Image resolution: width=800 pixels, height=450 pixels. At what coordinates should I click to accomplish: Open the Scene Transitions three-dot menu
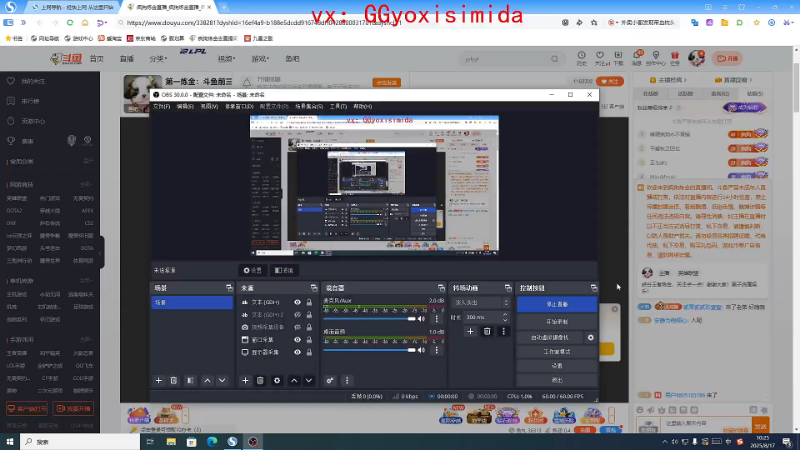point(504,332)
